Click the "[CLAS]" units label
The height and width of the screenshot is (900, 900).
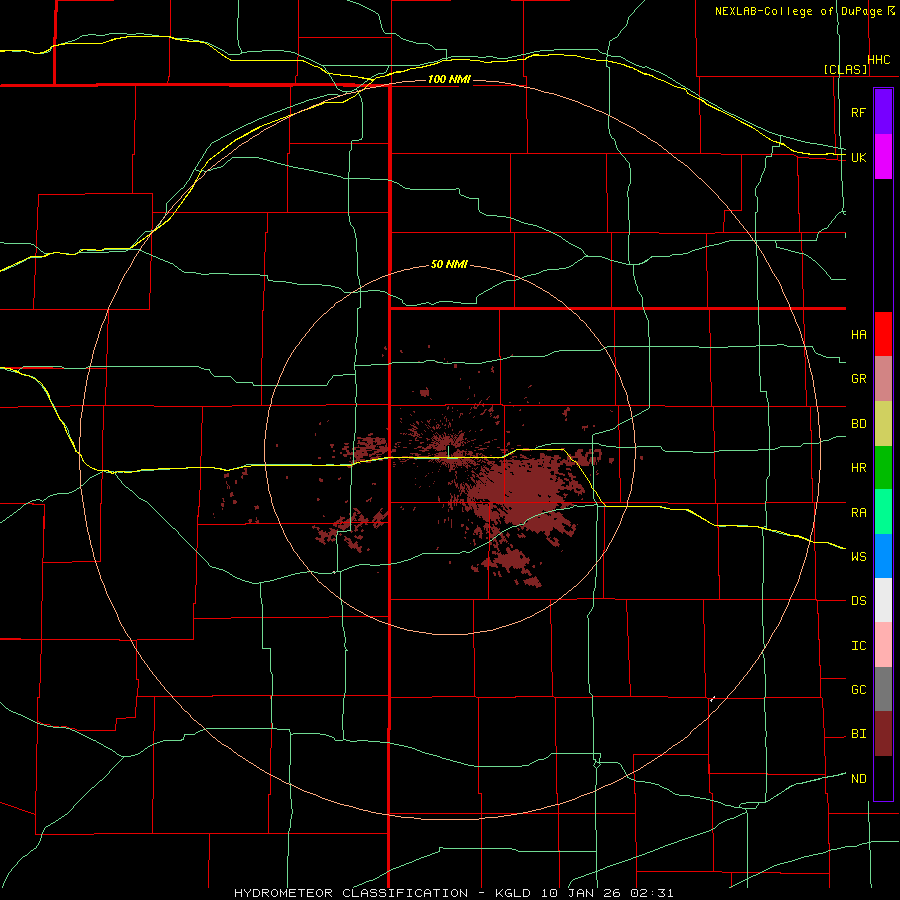pos(845,69)
